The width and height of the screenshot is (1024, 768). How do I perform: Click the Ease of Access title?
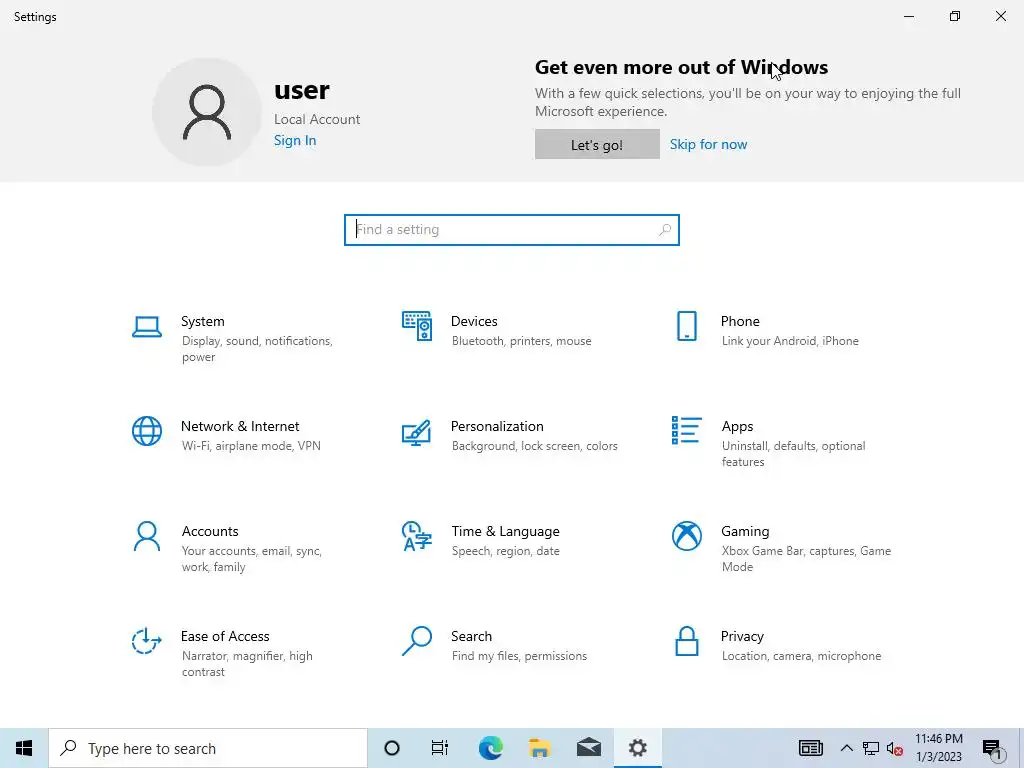point(225,636)
